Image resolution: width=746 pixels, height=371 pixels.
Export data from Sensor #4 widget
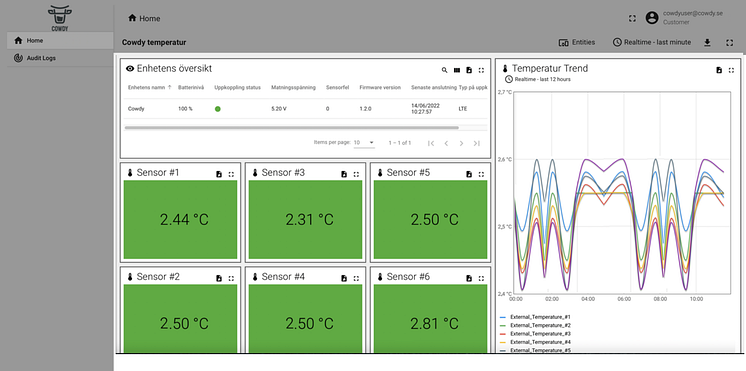click(x=344, y=278)
